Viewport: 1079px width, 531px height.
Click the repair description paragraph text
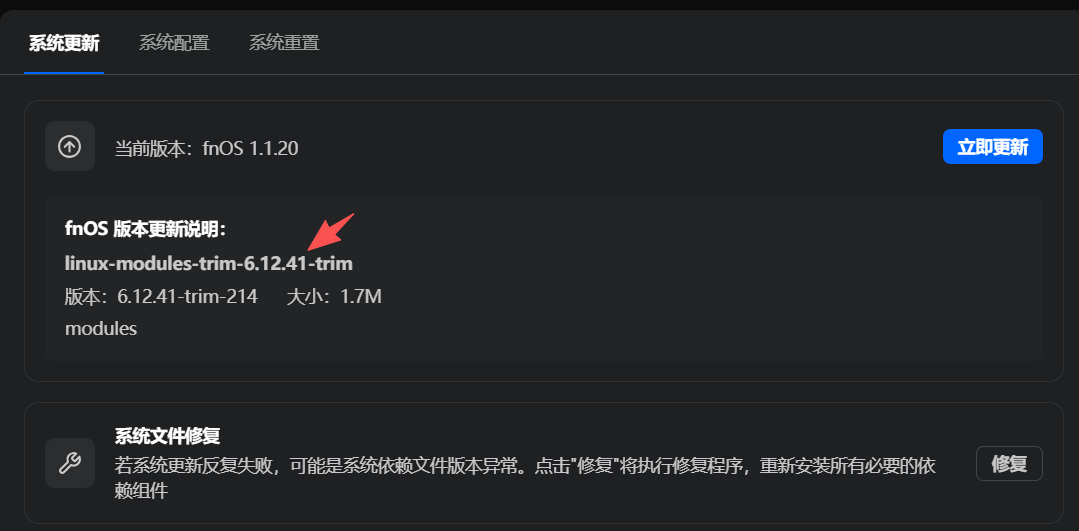tap(524, 478)
